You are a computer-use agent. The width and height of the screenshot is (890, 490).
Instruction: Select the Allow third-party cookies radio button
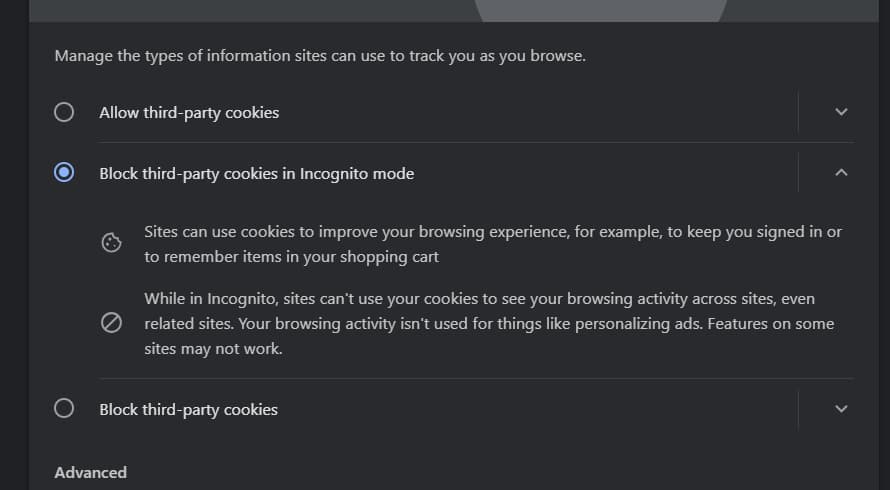(x=64, y=112)
